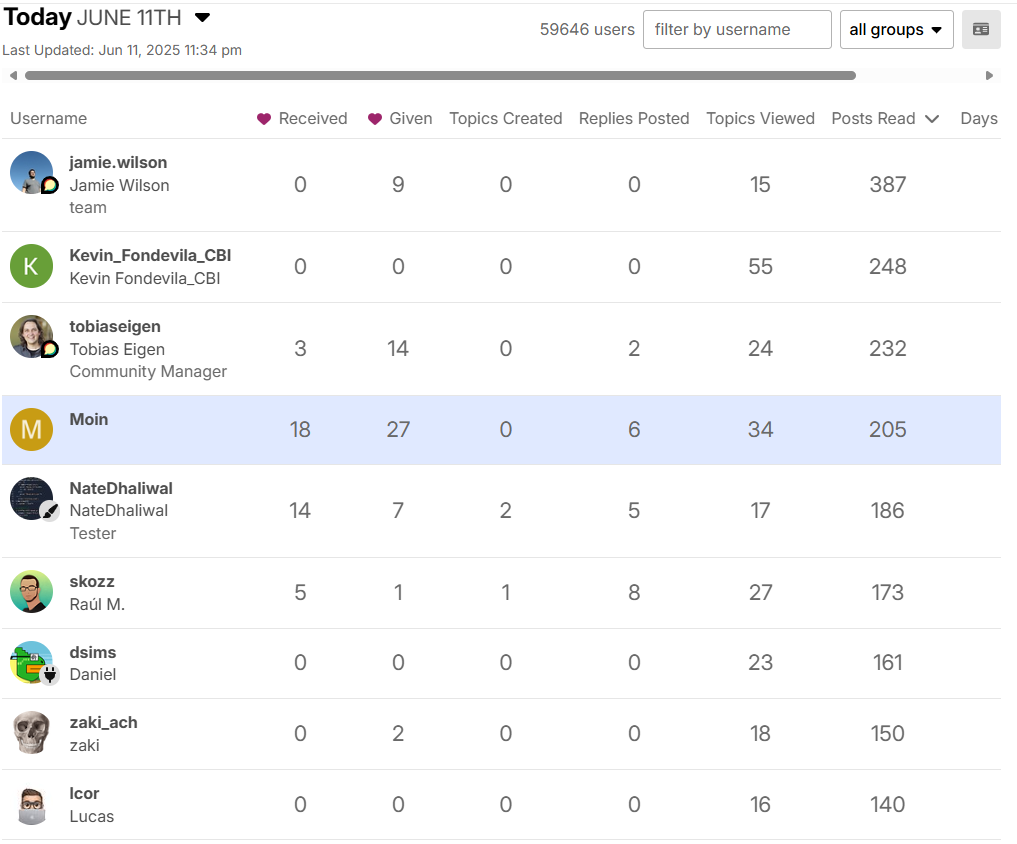
Task: Click the filter by username field
Action: pyautogui.click(x=737, y=29)
